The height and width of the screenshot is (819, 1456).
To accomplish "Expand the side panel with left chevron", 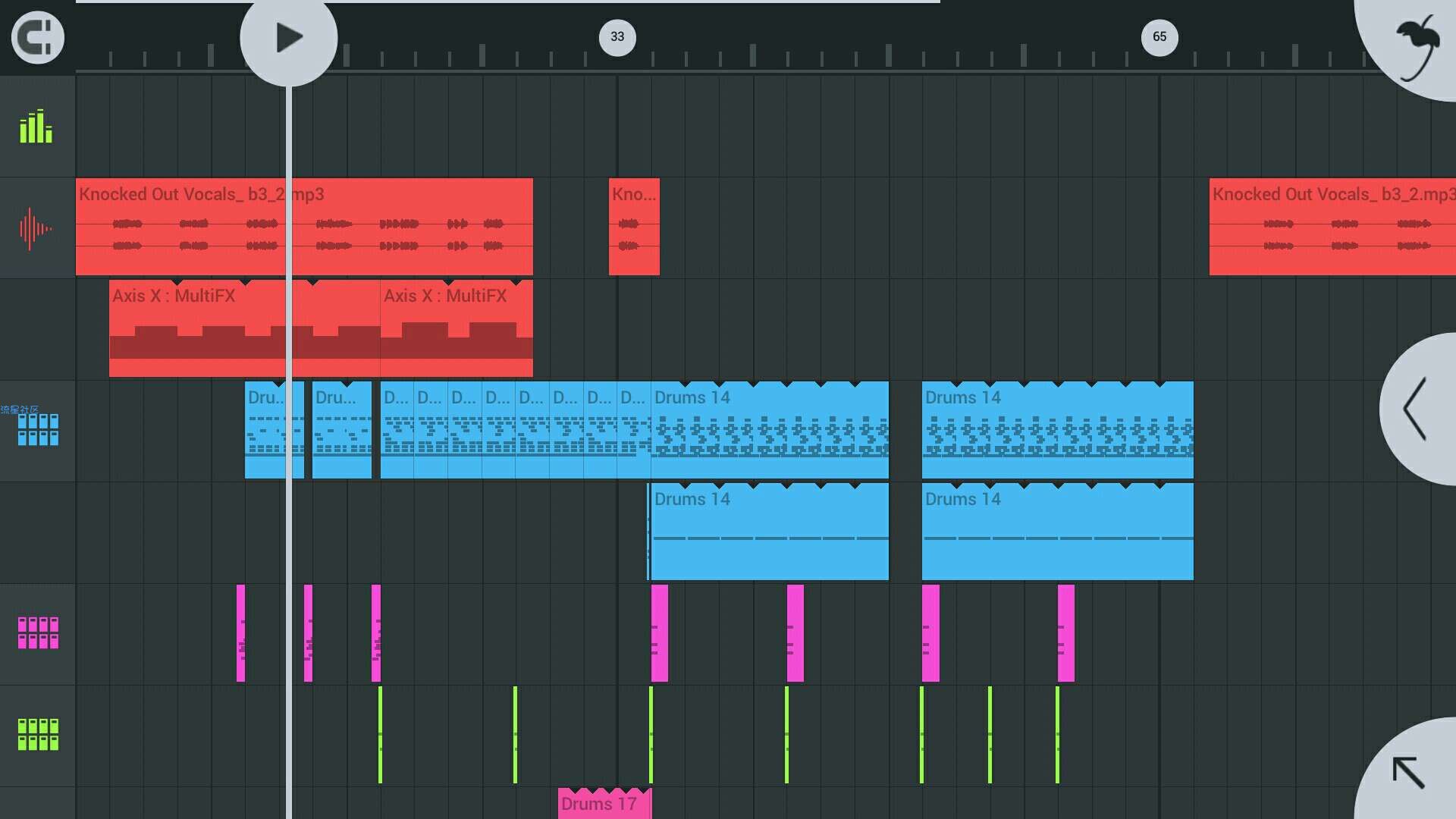I will 1418,409.
